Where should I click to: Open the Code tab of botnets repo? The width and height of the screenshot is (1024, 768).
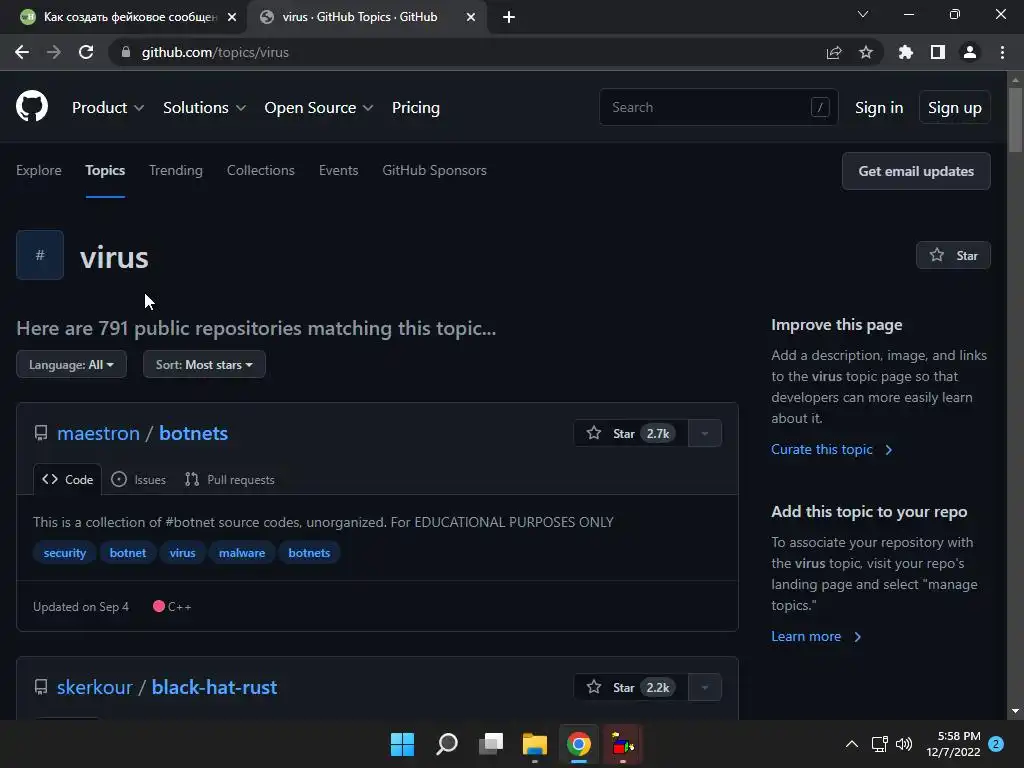coord(67,479)
